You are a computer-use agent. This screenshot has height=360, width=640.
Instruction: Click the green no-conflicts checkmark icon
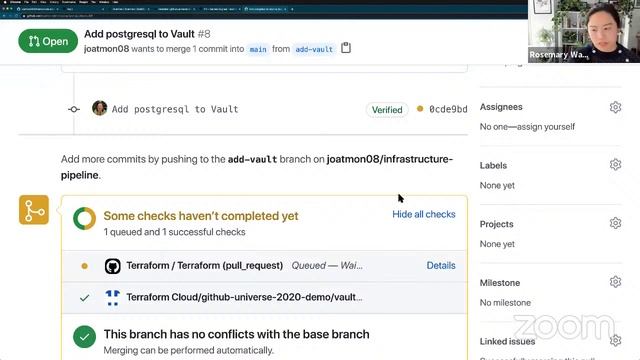[x=84, y=337]
